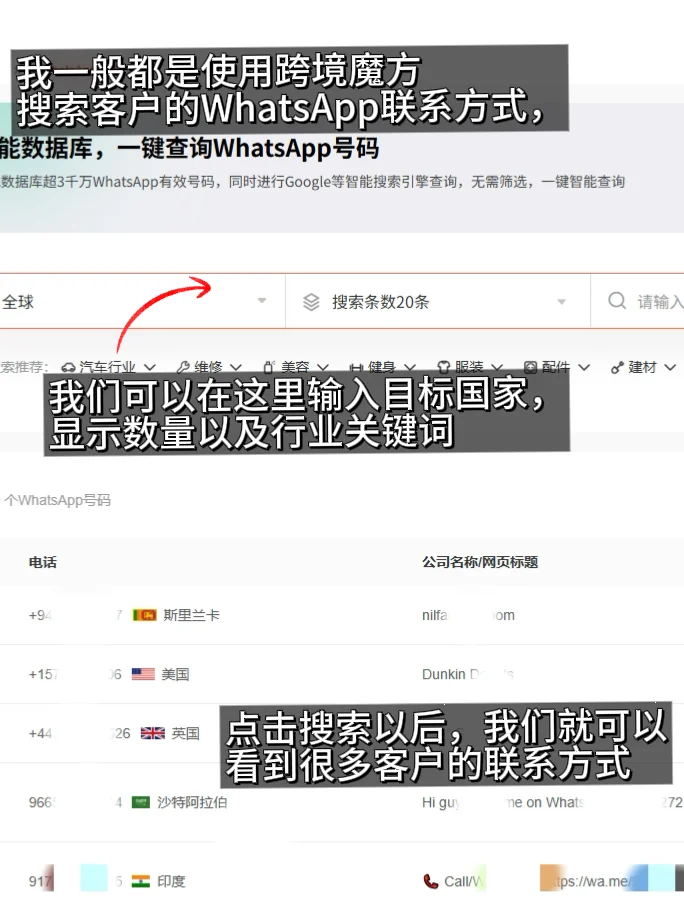Click the 建材 category icon
This screenshot has width=684, height=912.
click(617, 368)
